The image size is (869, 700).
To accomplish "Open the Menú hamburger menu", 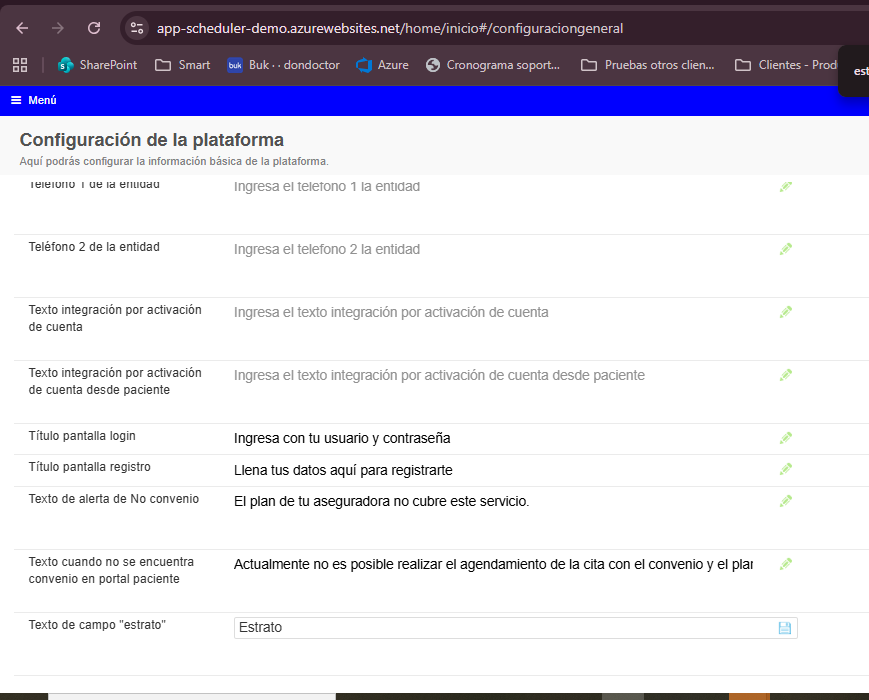I will click(33, 100).
